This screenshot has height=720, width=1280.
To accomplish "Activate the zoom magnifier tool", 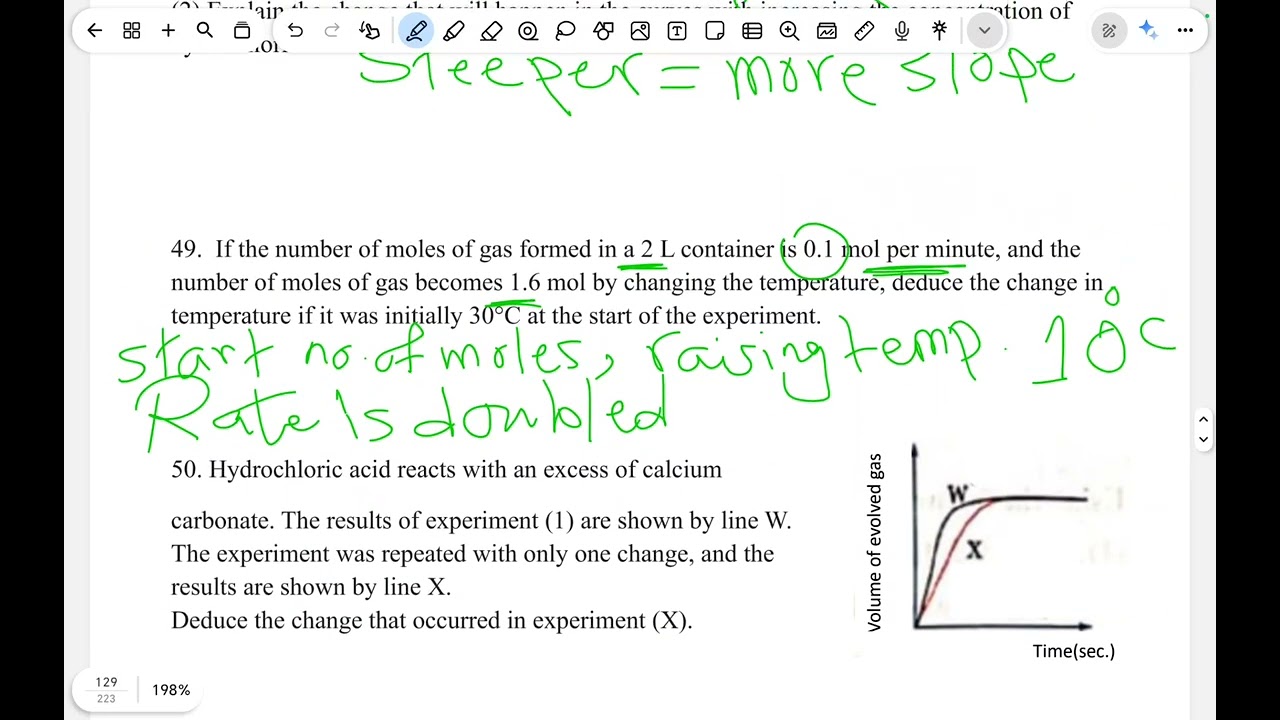I will 789,31.
